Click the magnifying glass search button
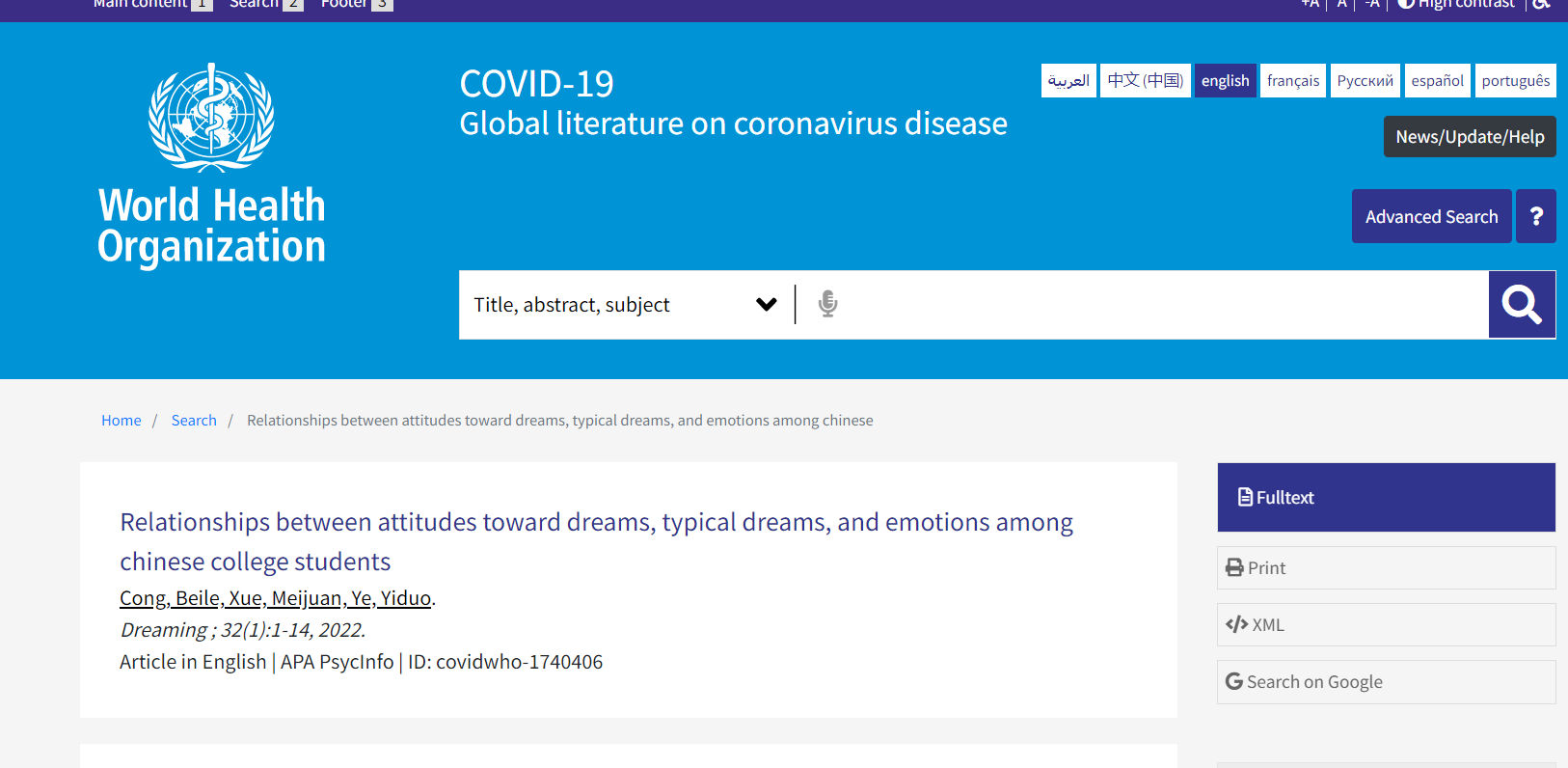The image size is (1568, 768). [x=1521, y=305]
